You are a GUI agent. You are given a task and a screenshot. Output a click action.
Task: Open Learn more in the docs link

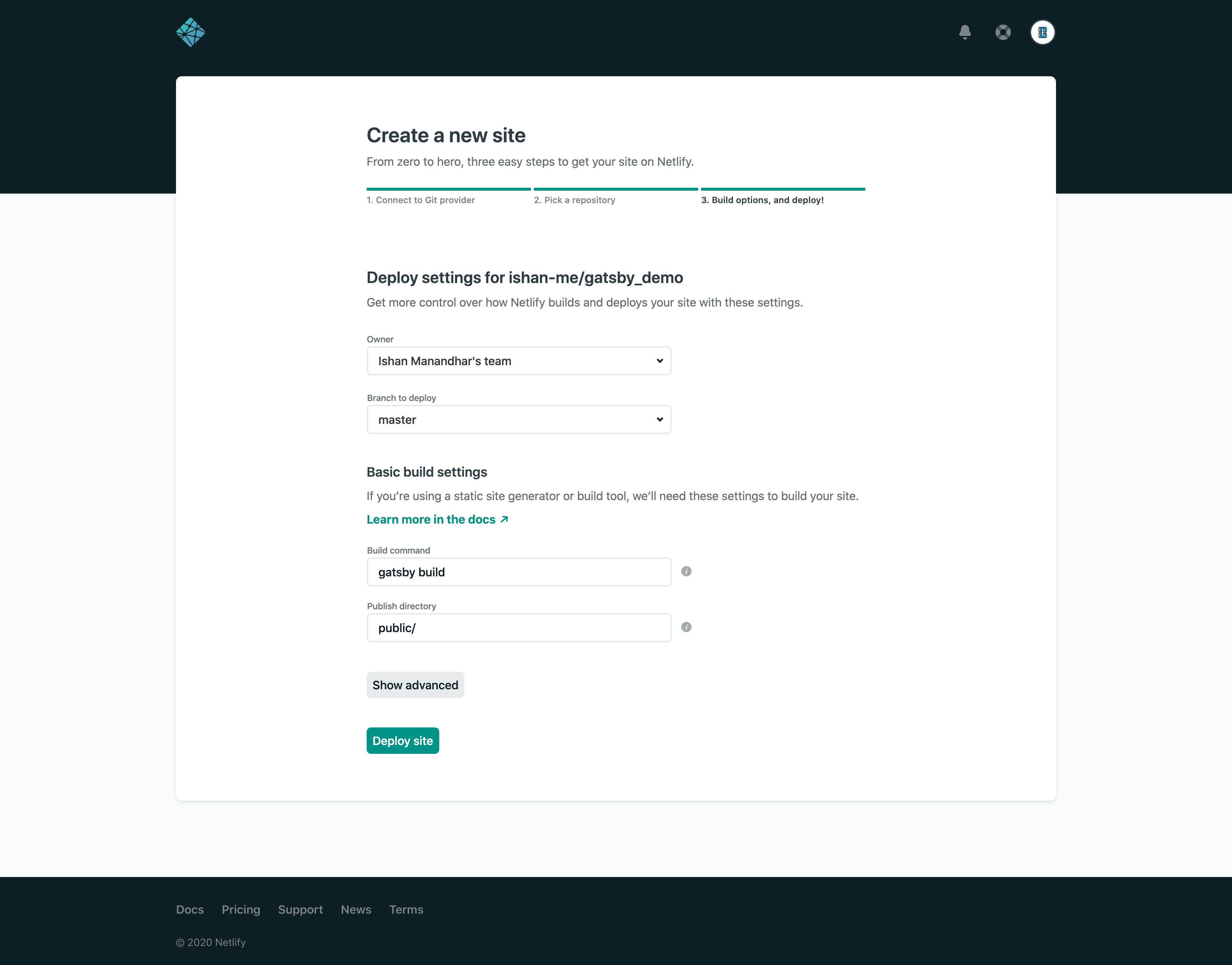[437, 519]
